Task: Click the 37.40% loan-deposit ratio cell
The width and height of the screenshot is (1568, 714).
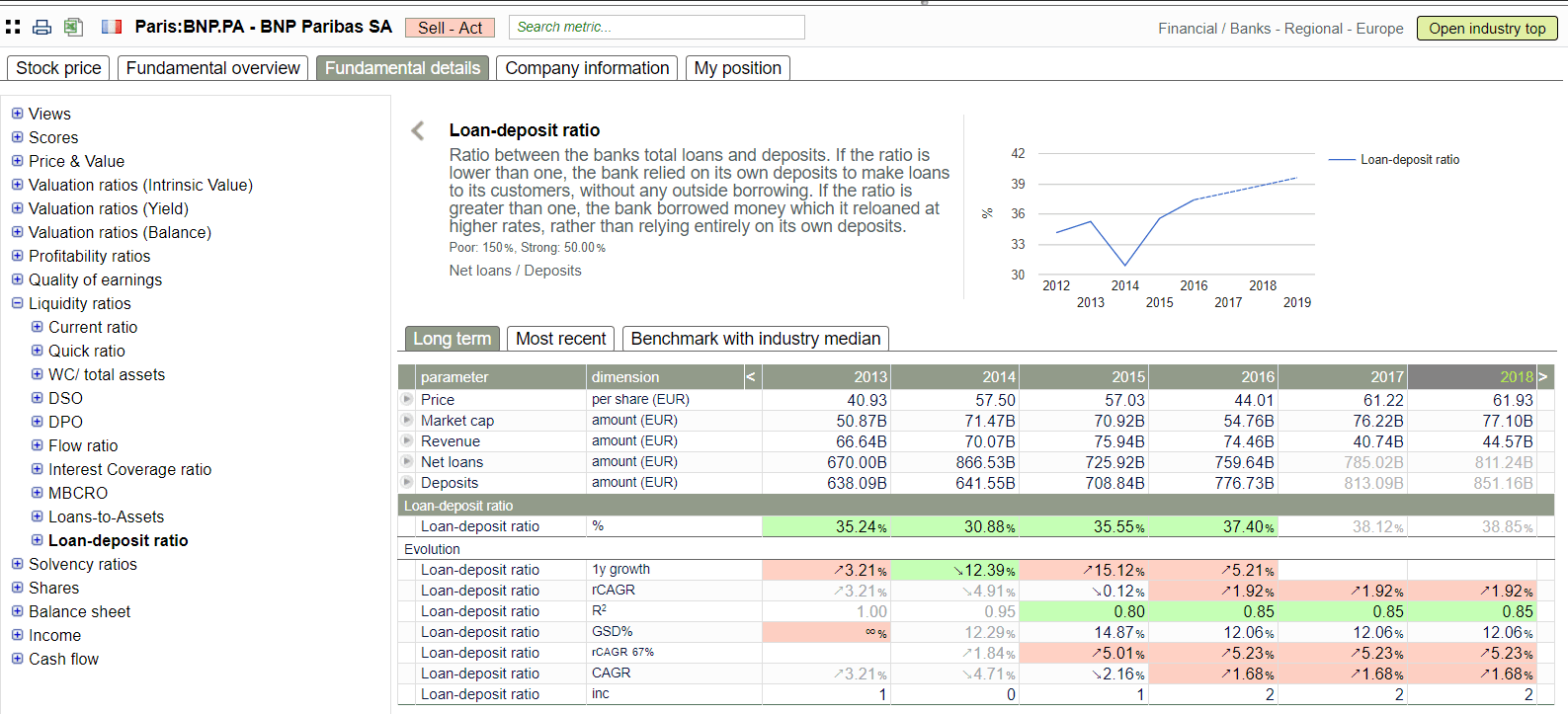Action: point(1212,527)
